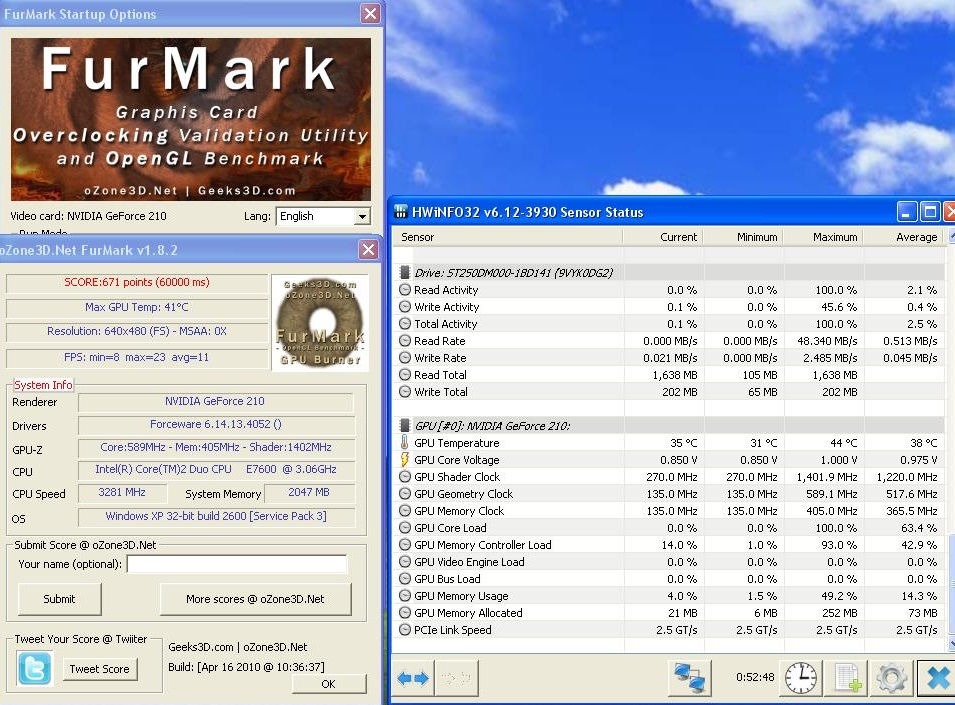Open the Lang English dropdown
This screenshot has width=955, height=705.
pos(323,216)
